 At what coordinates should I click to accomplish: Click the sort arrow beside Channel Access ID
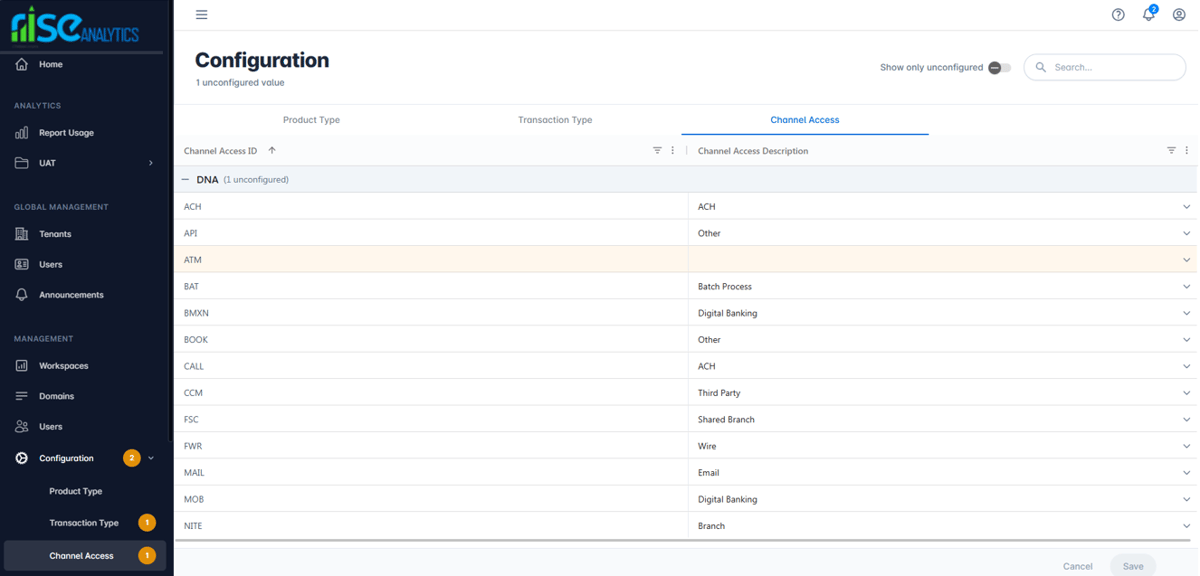(x=272, y=151)
